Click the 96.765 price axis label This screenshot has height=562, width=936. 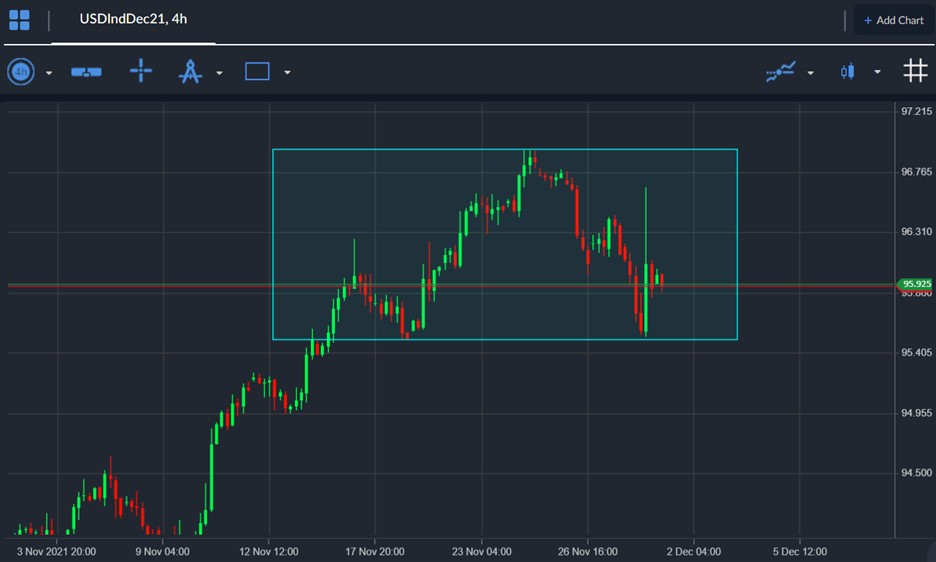pos(916,172)
